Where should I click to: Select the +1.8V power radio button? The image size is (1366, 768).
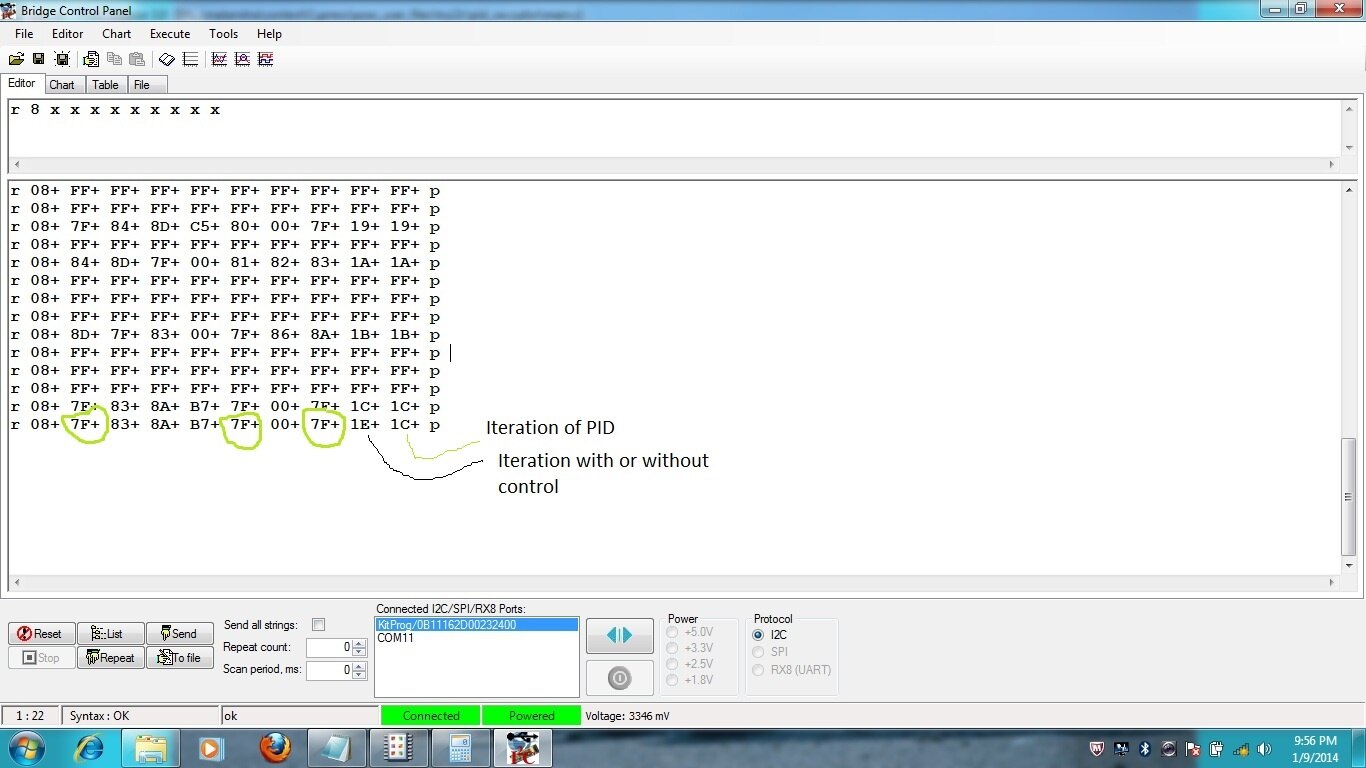(x=672, y=680)
